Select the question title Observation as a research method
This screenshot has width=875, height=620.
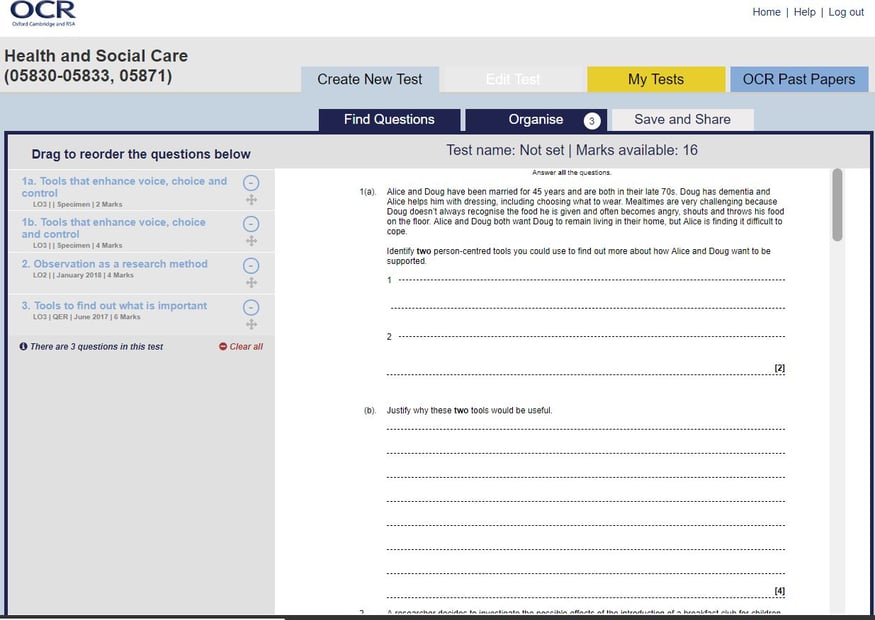113,264
